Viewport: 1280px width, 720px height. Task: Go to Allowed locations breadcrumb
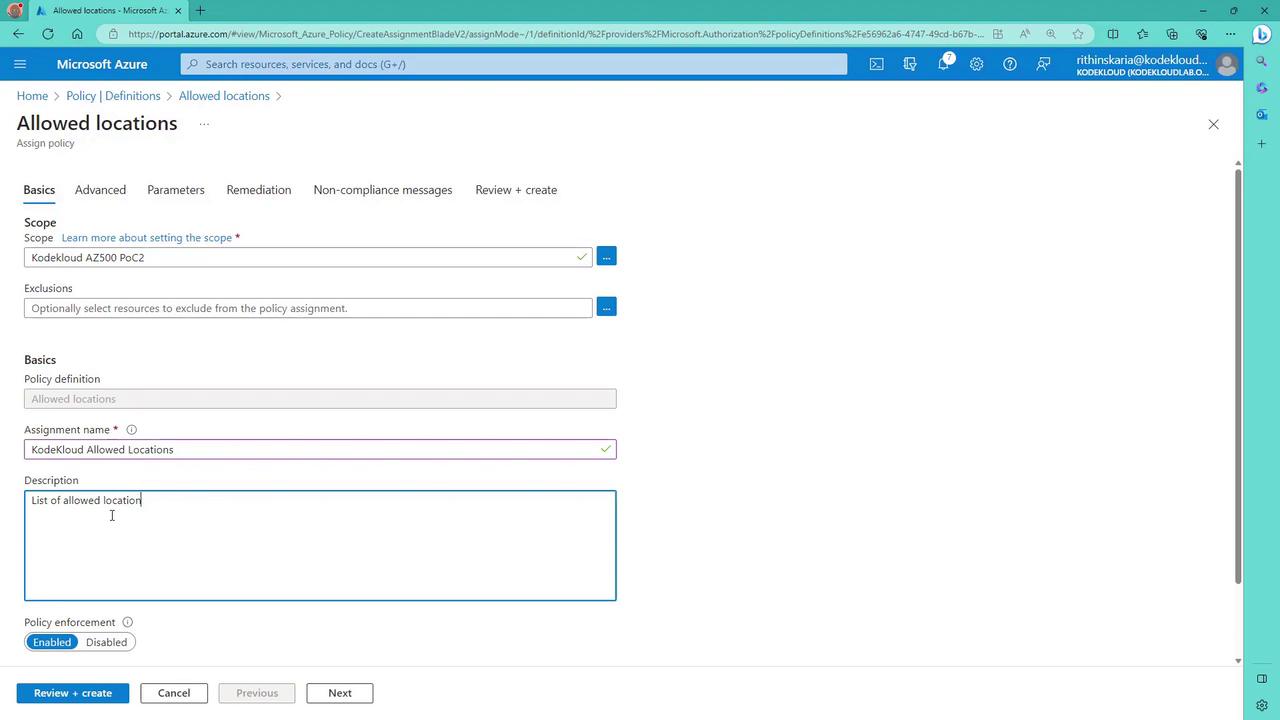pyautogui.click(x=224, y=96)
